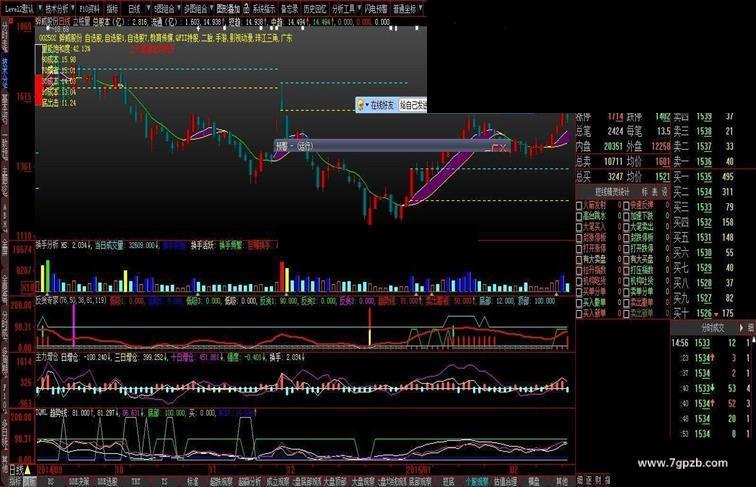The height and width of the screenshot is (487, 756).
Task: Click the 内盘 20351 value
Action: tap(613, 146)
